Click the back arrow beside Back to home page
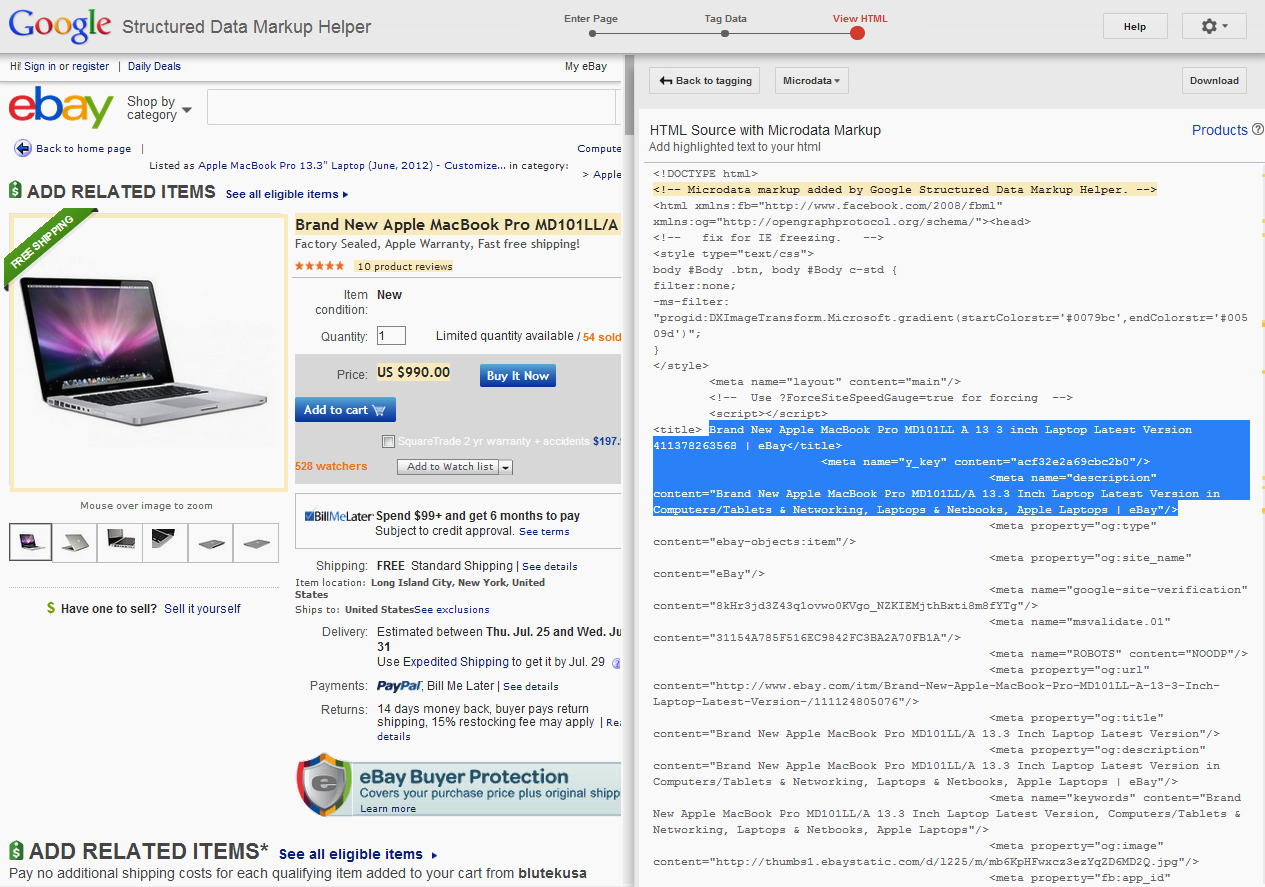Screen dimensions: 1265x887 [23, 148]
